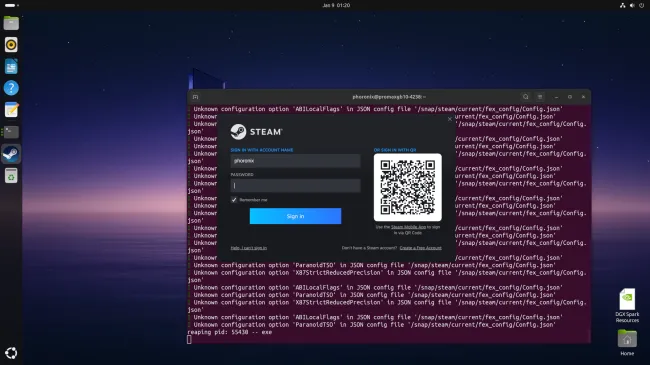Open the Steam Mobile App link
650x365 pixels.
tap(408, 227)
